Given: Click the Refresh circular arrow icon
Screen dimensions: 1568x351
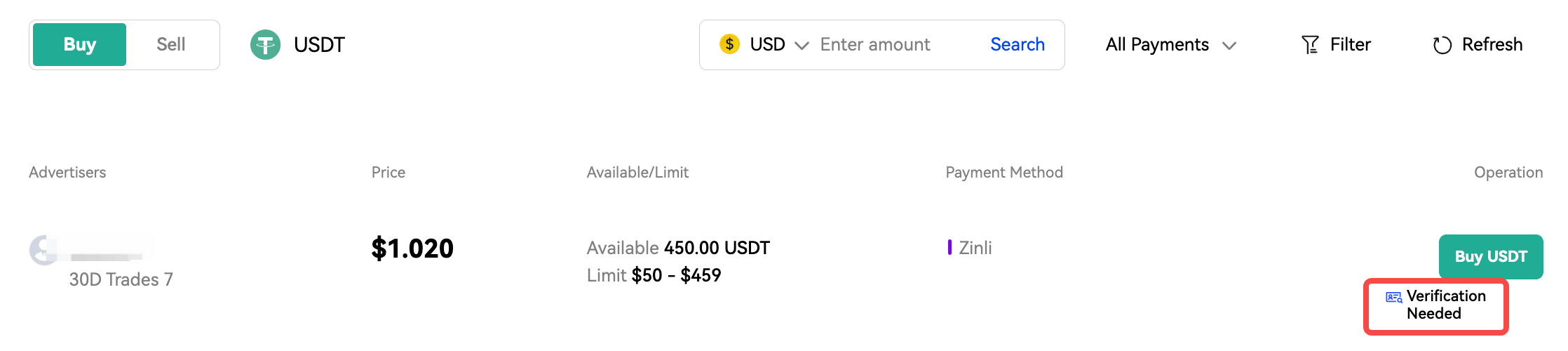Looking at the screenshot, I should tap(1442, 45).
